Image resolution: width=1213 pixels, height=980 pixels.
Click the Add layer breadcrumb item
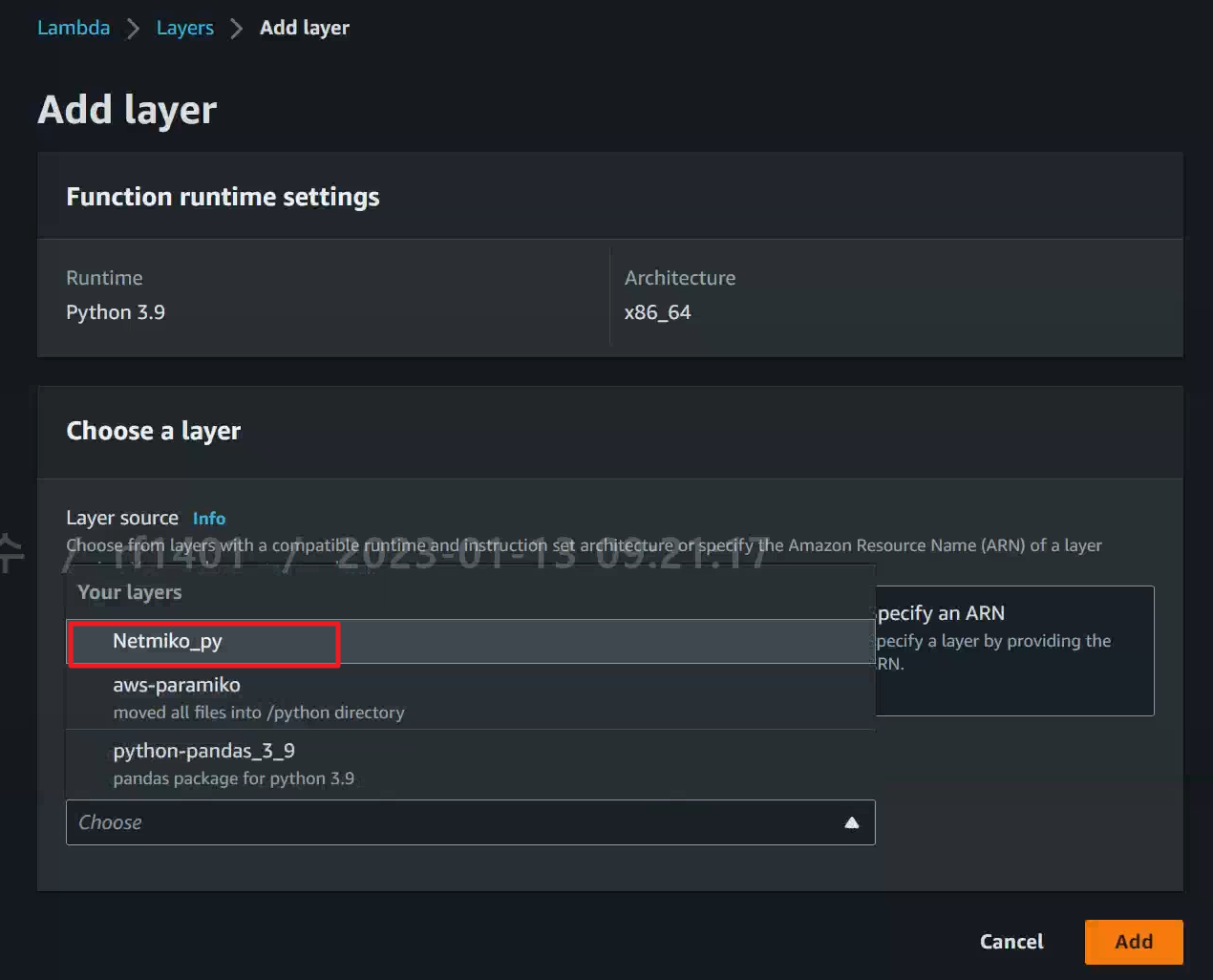tap(304, 28)
